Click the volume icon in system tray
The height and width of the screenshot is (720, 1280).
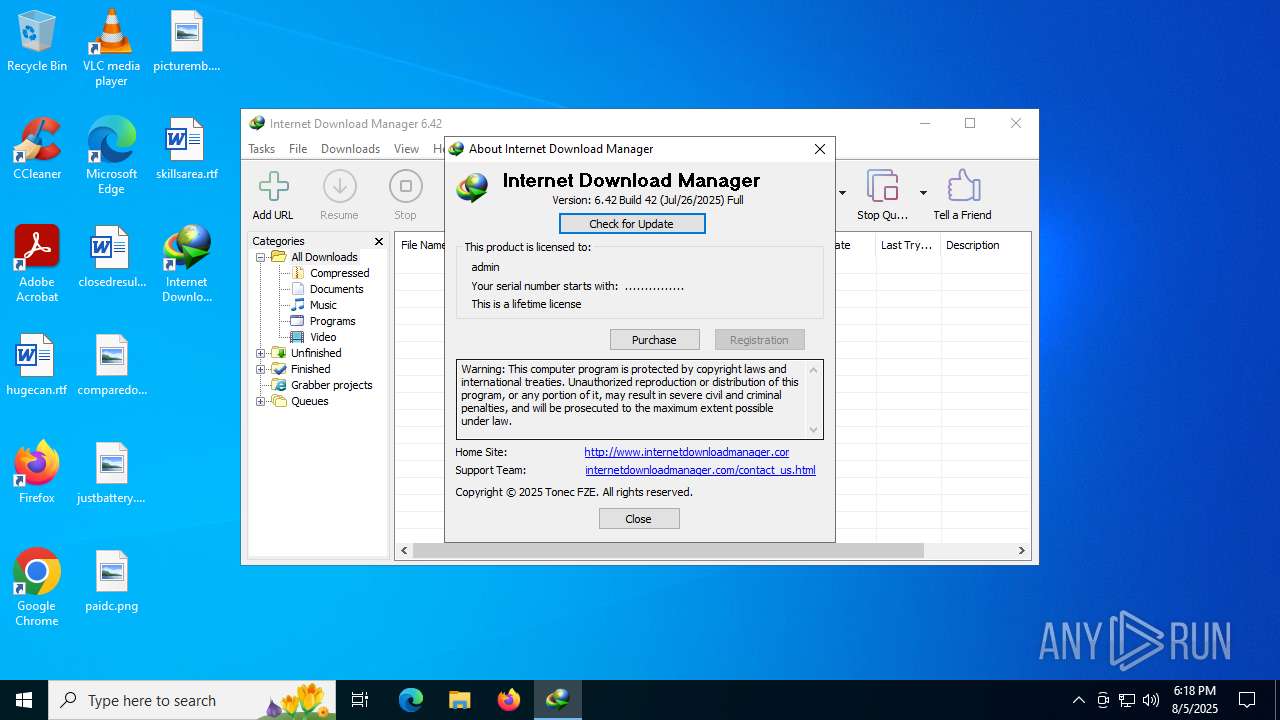[x=1151, y=700]
